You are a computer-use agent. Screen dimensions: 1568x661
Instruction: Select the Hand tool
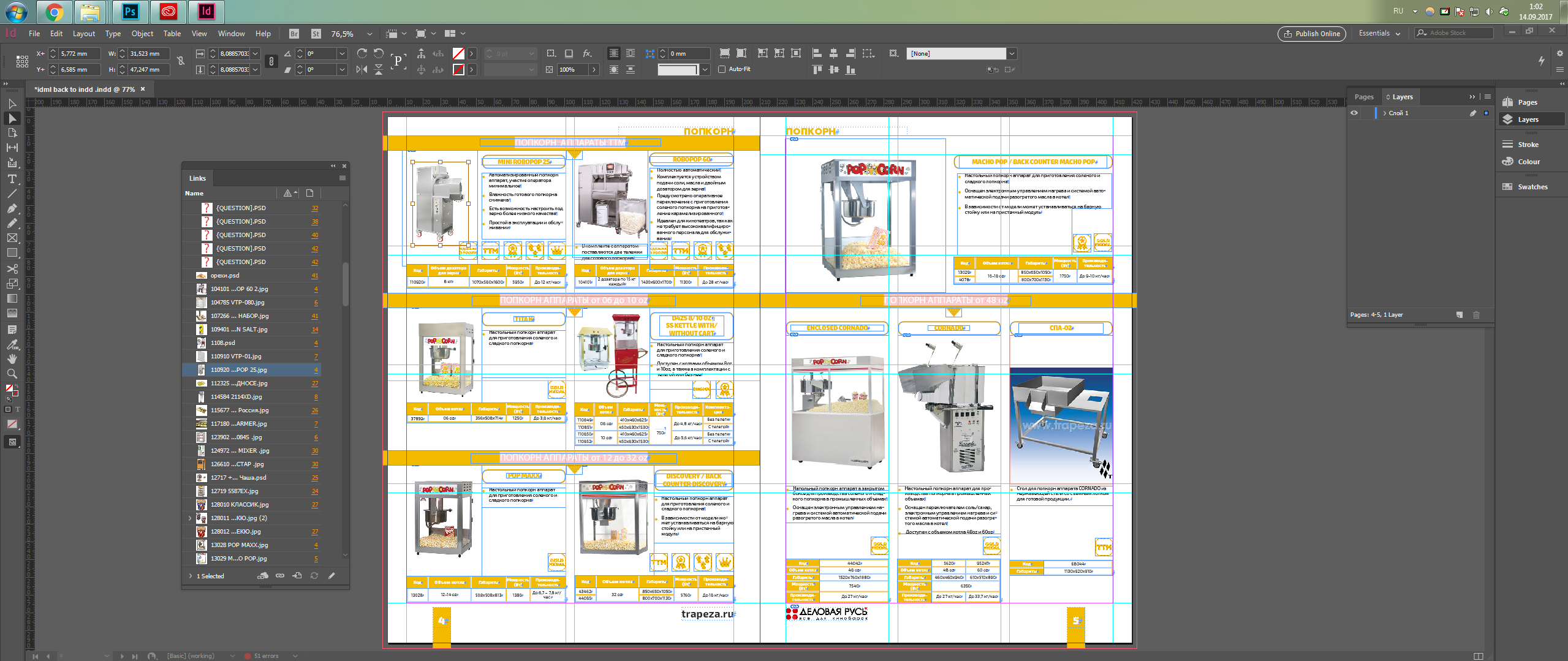coord(12,359)
